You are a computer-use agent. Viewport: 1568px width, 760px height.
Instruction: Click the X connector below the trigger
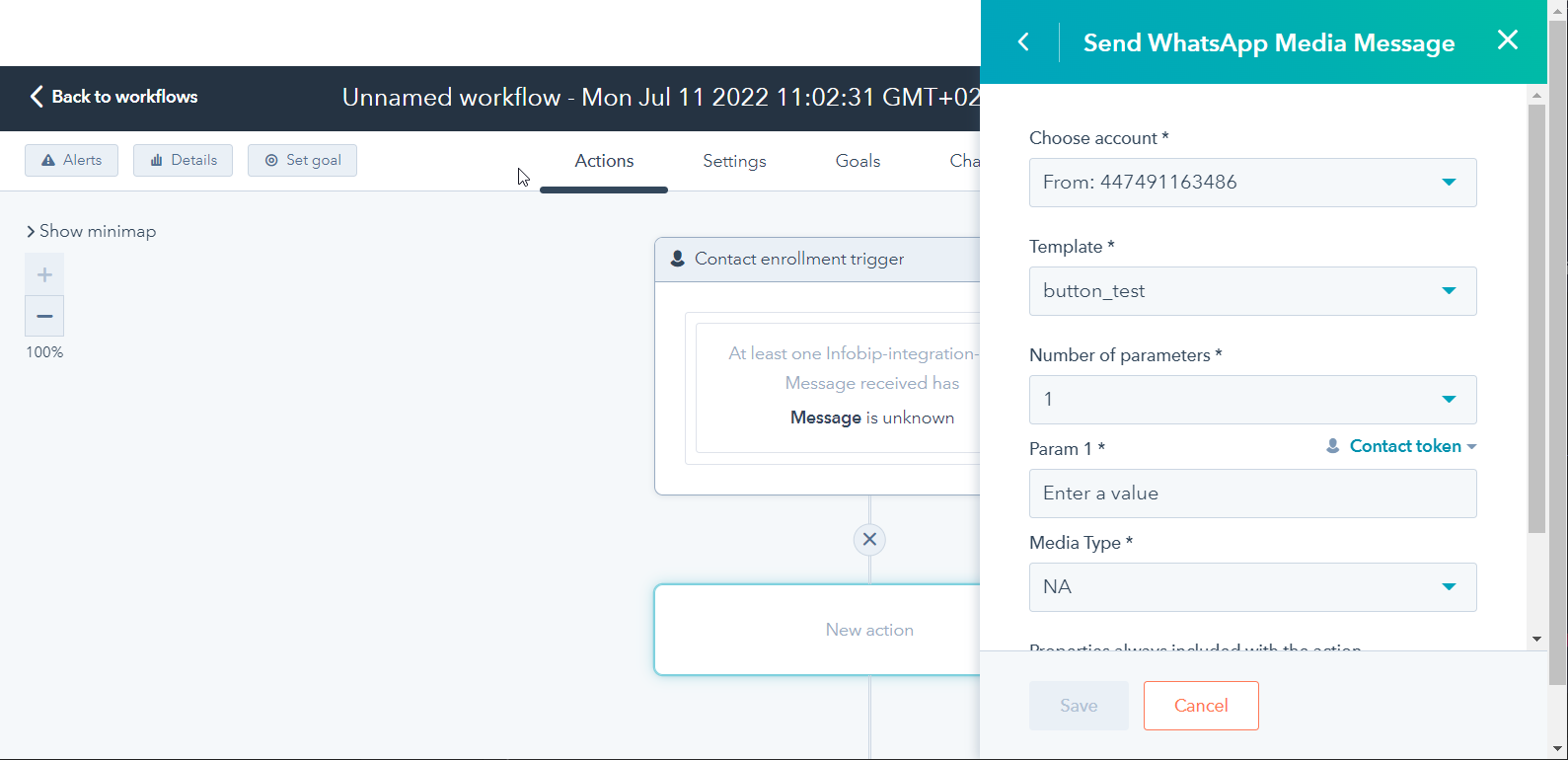coord(869,539)
